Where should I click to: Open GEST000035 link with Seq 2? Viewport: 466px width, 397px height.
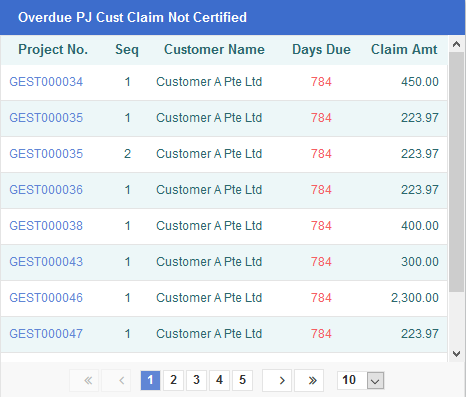point(46,154)
